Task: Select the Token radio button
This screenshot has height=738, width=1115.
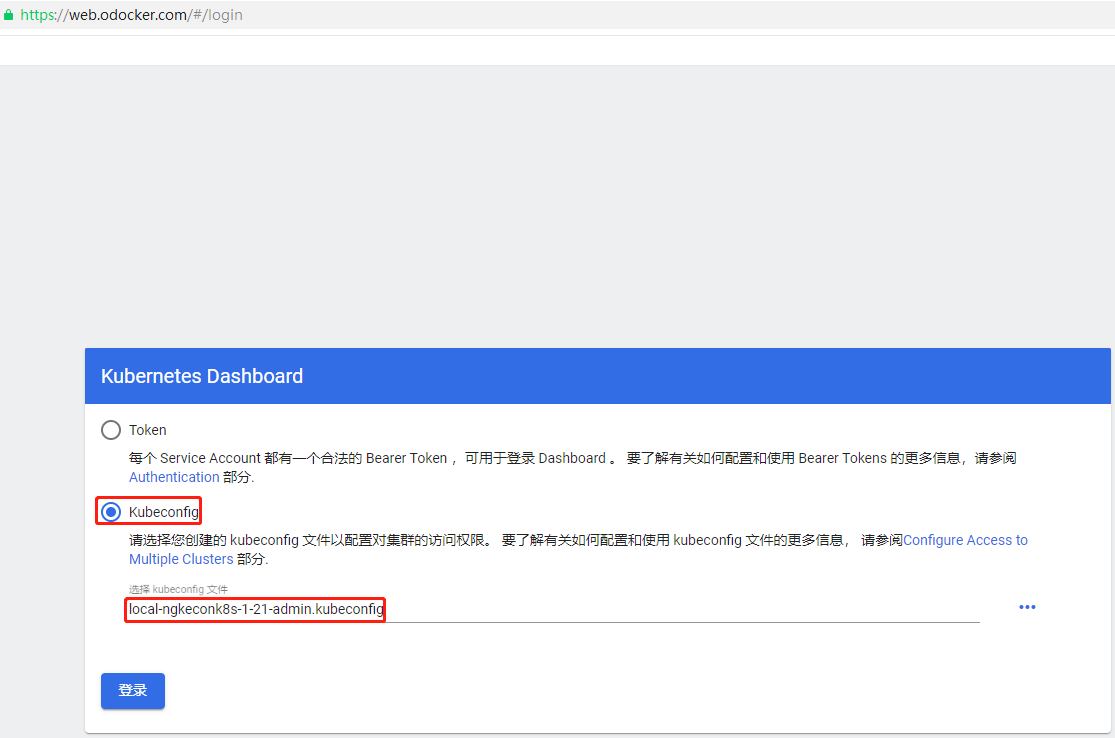Action: pyautogui.click(x=111, y=430)
